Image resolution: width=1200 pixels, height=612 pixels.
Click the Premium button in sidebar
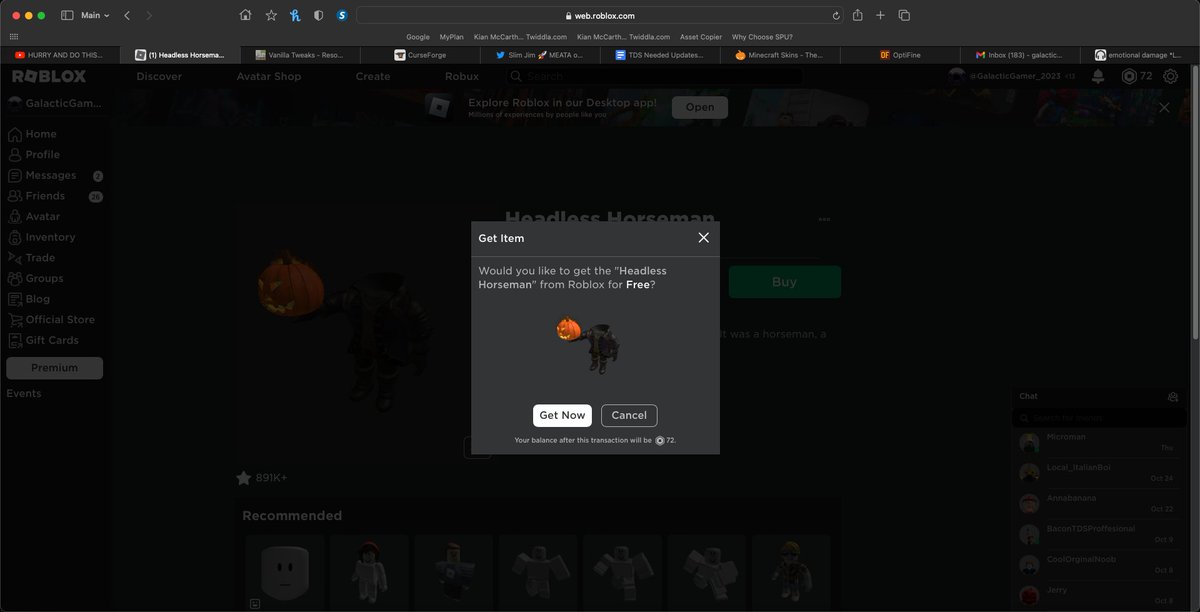point(54,368)
